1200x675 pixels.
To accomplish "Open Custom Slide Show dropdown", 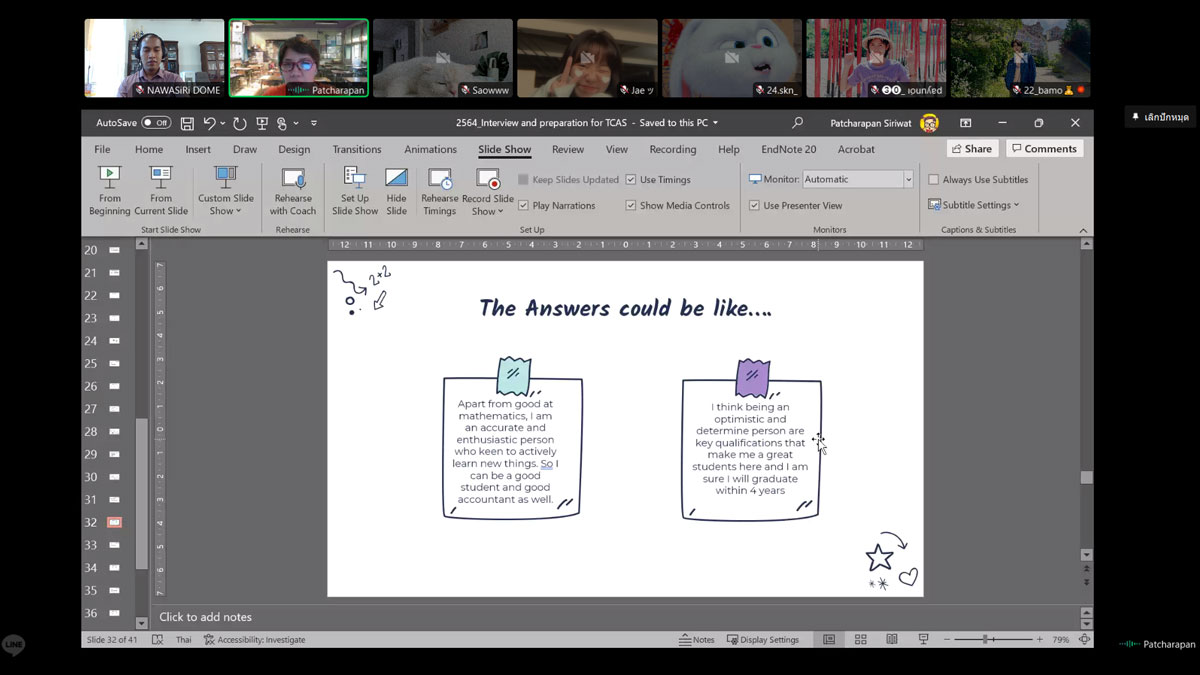I will click(x=226, y=204).
